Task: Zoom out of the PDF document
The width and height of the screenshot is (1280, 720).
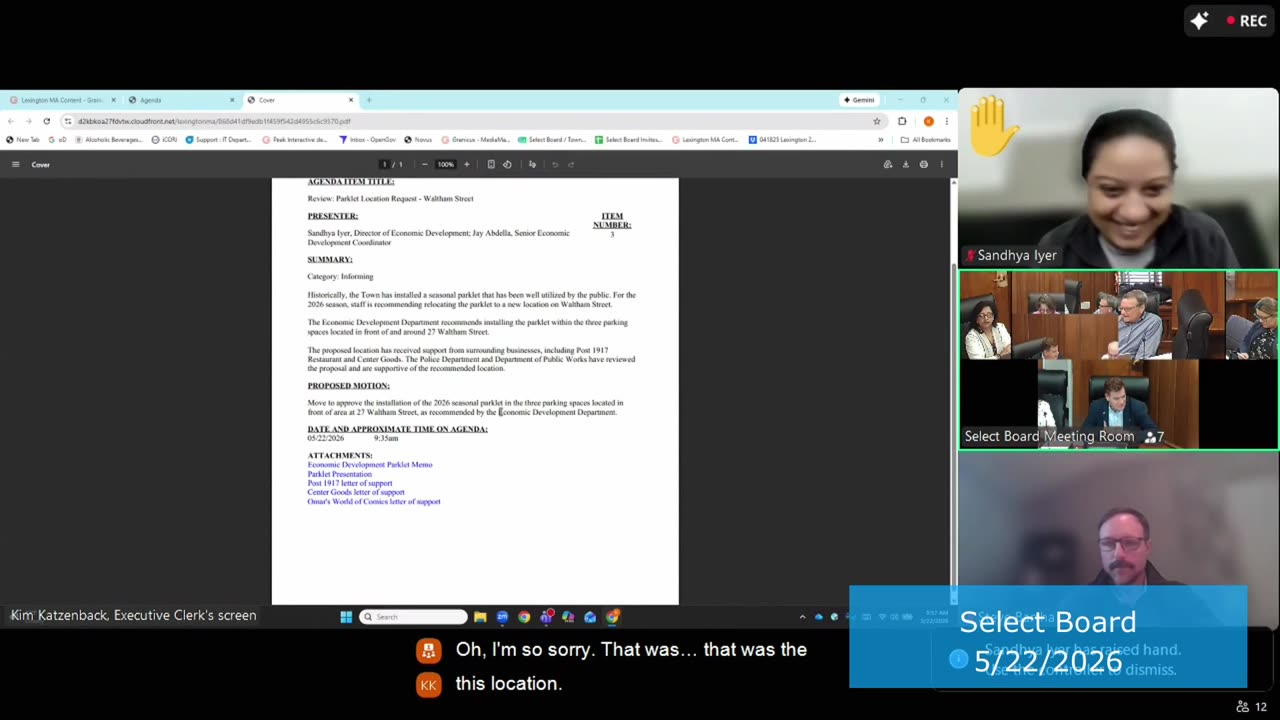Action: pos(425,164)
